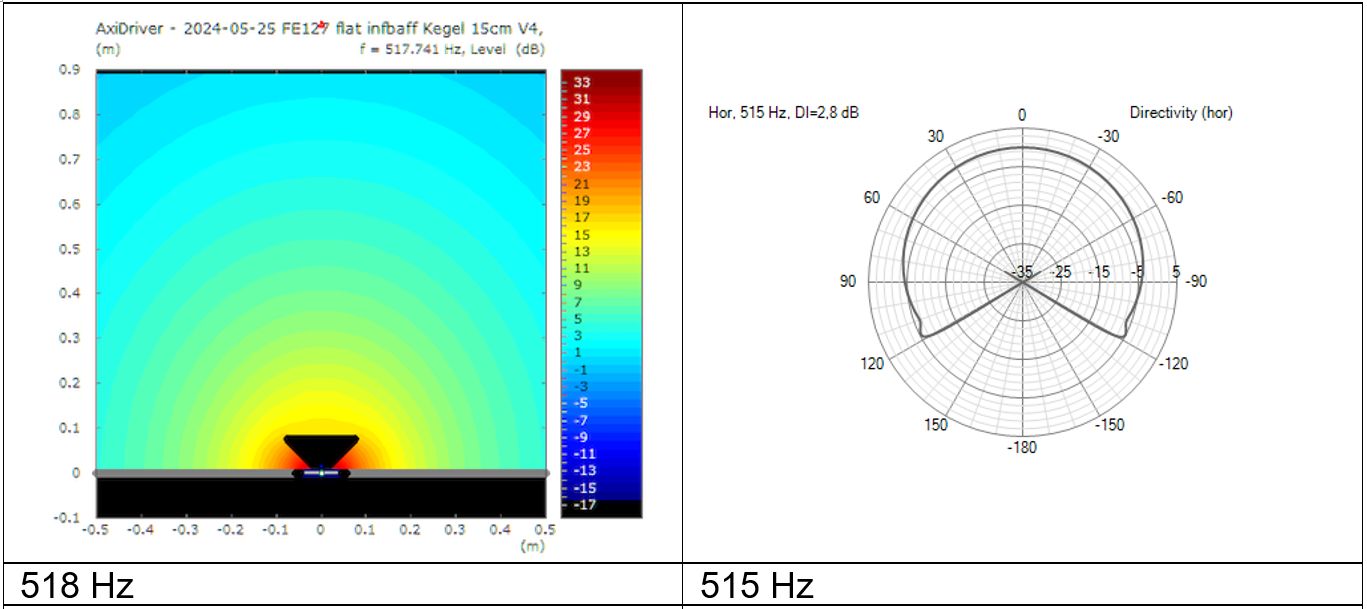The height and width of the screenshot is (609, 1367).
Task: Click the 'Directivity (hor)' heading
Action: tap(1181, 113)
